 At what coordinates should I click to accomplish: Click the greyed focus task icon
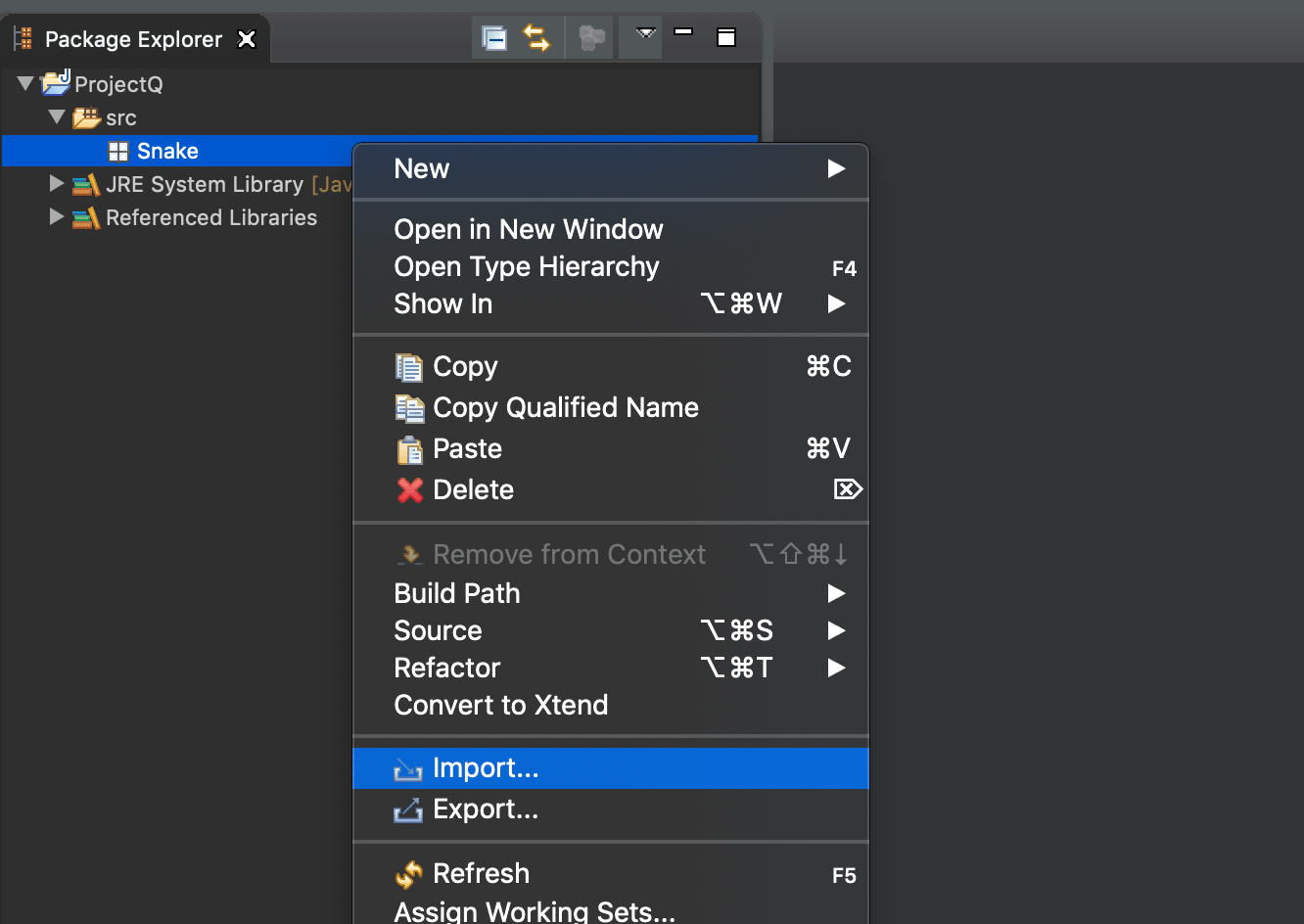tap(591, 38)
